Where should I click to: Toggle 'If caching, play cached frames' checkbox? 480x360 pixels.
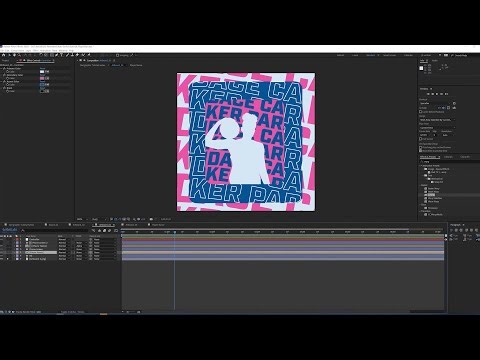point(421,147)
